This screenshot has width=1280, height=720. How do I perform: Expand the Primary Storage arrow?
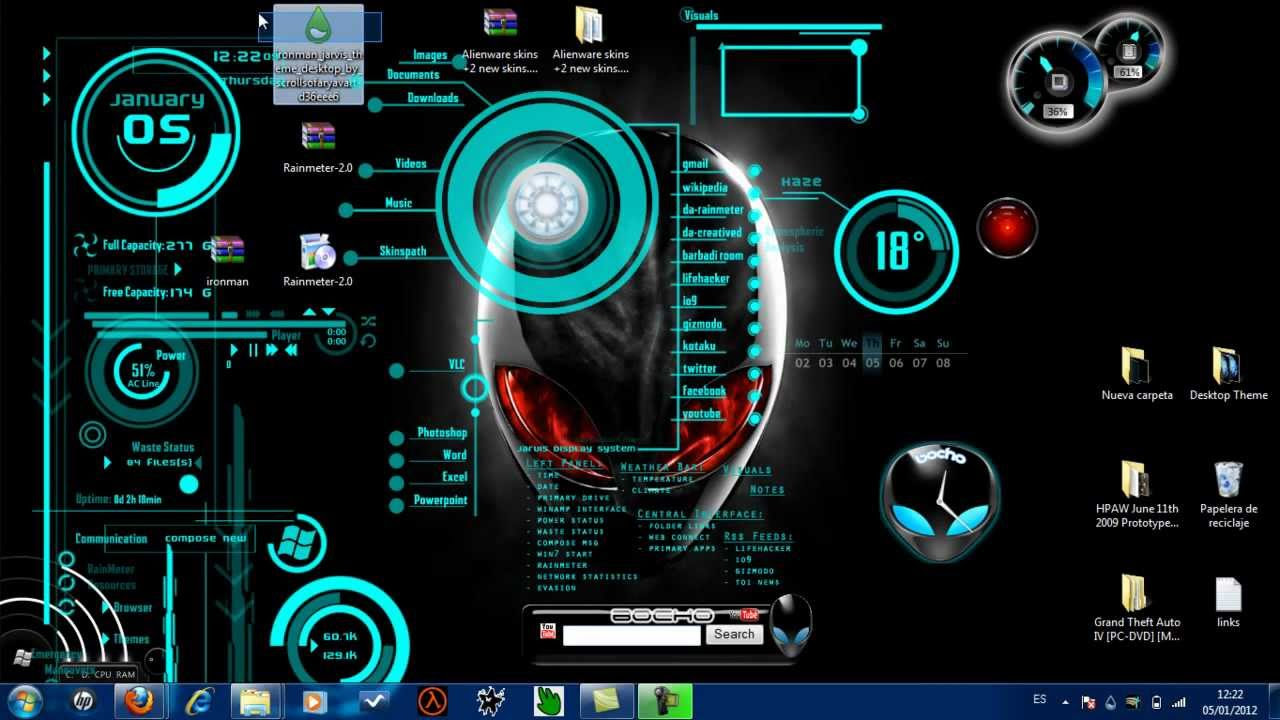(x=178, y=269)
